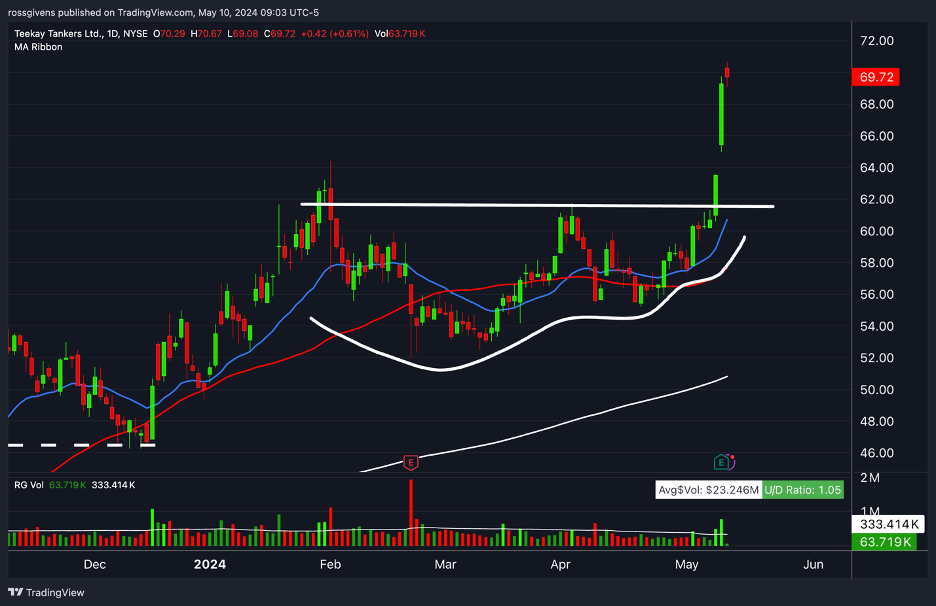
Task: Select the last red candlestick at the top
Action: pos(727,73)
